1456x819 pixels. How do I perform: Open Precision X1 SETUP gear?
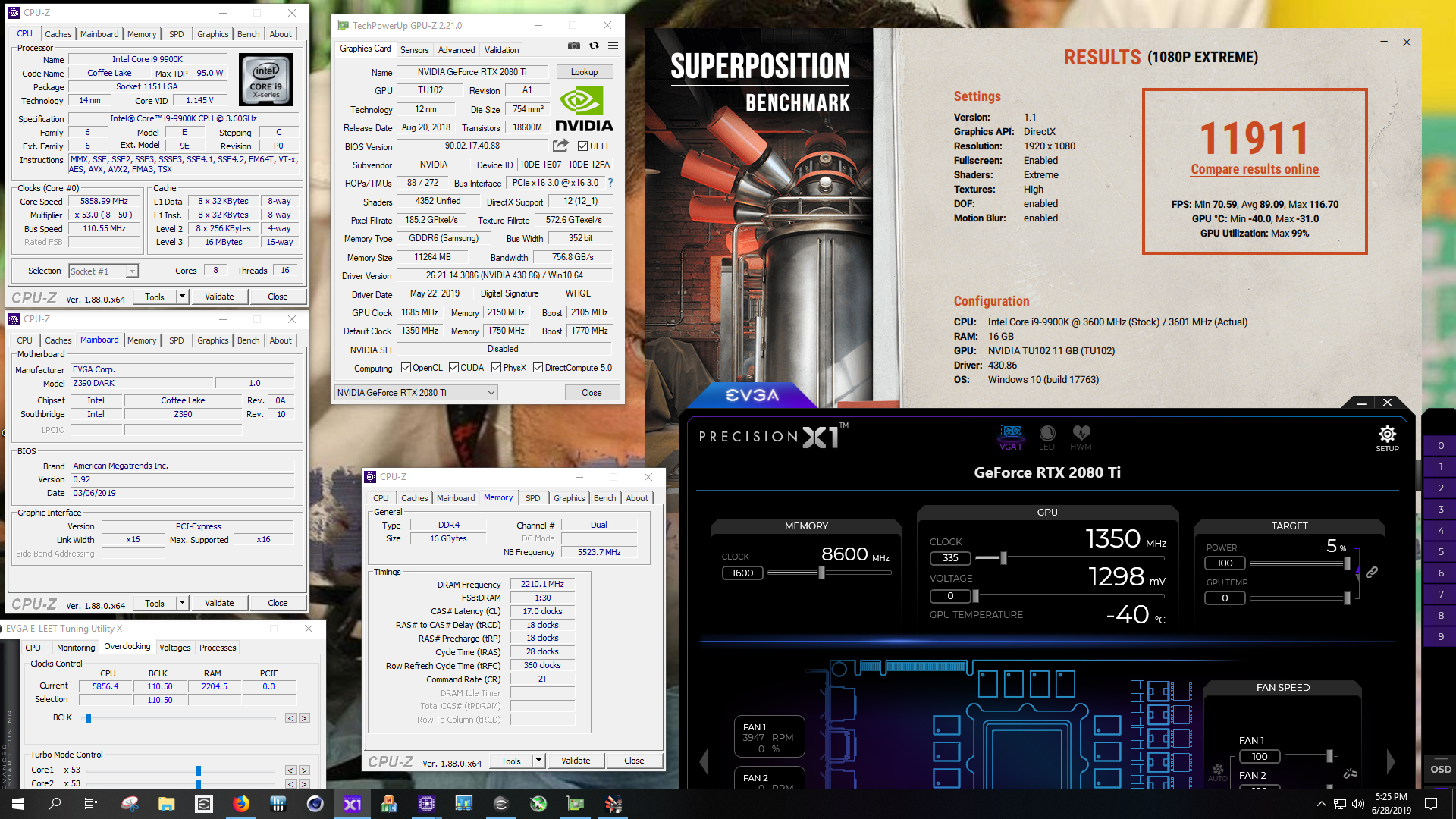pyautogui.click(x=1387, y=438)
